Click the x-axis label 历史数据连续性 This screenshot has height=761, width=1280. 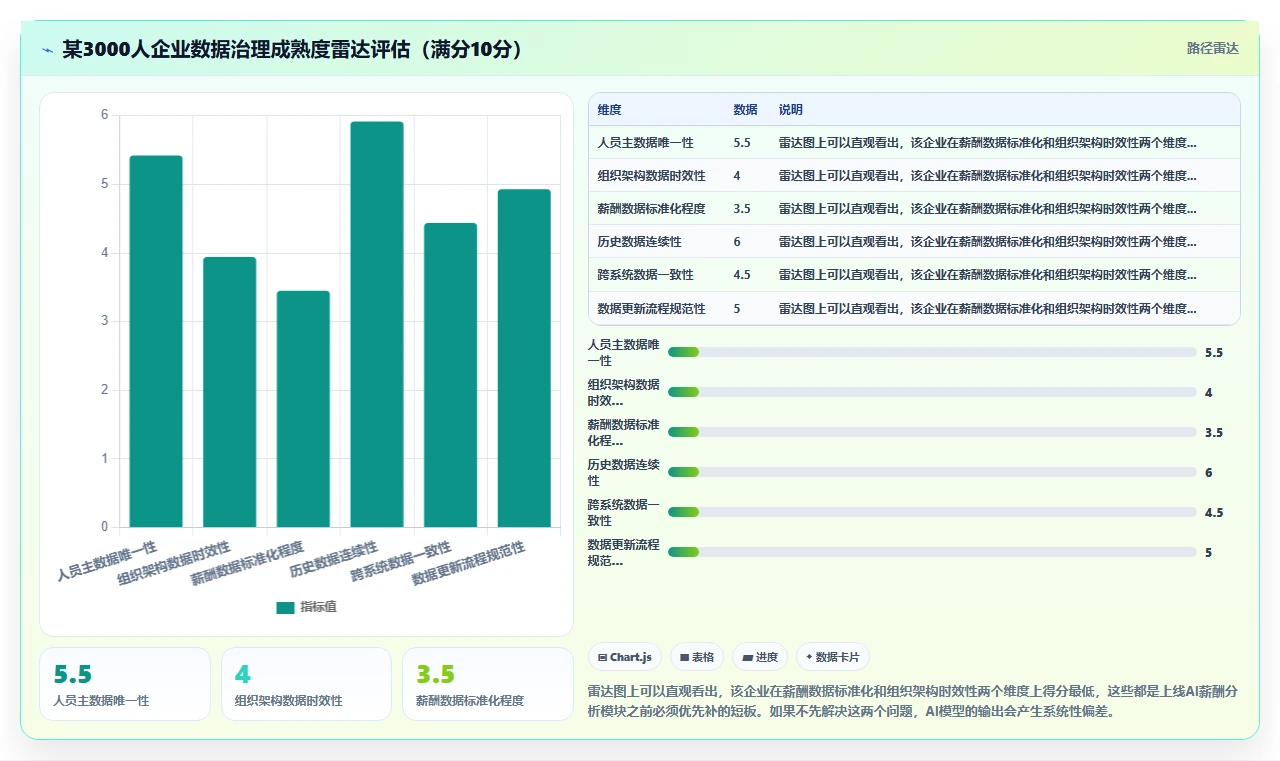pos(335,559)
